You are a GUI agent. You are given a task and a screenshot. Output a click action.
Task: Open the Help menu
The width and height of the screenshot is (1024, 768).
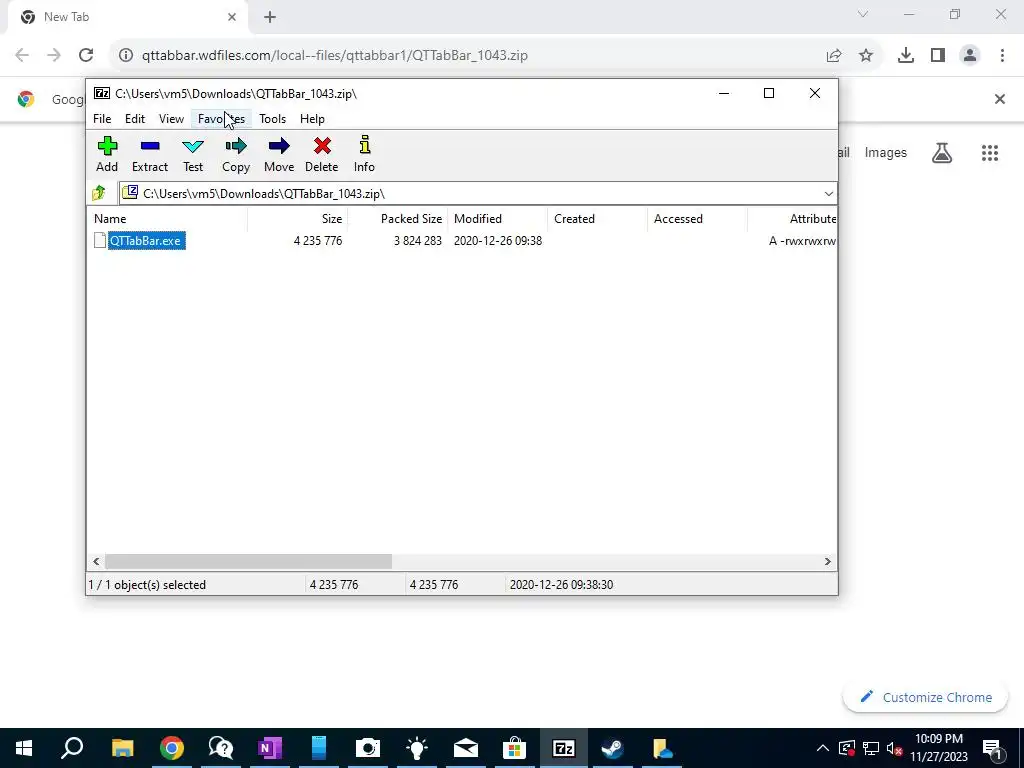pyautogui.click(x=312, y=119)
